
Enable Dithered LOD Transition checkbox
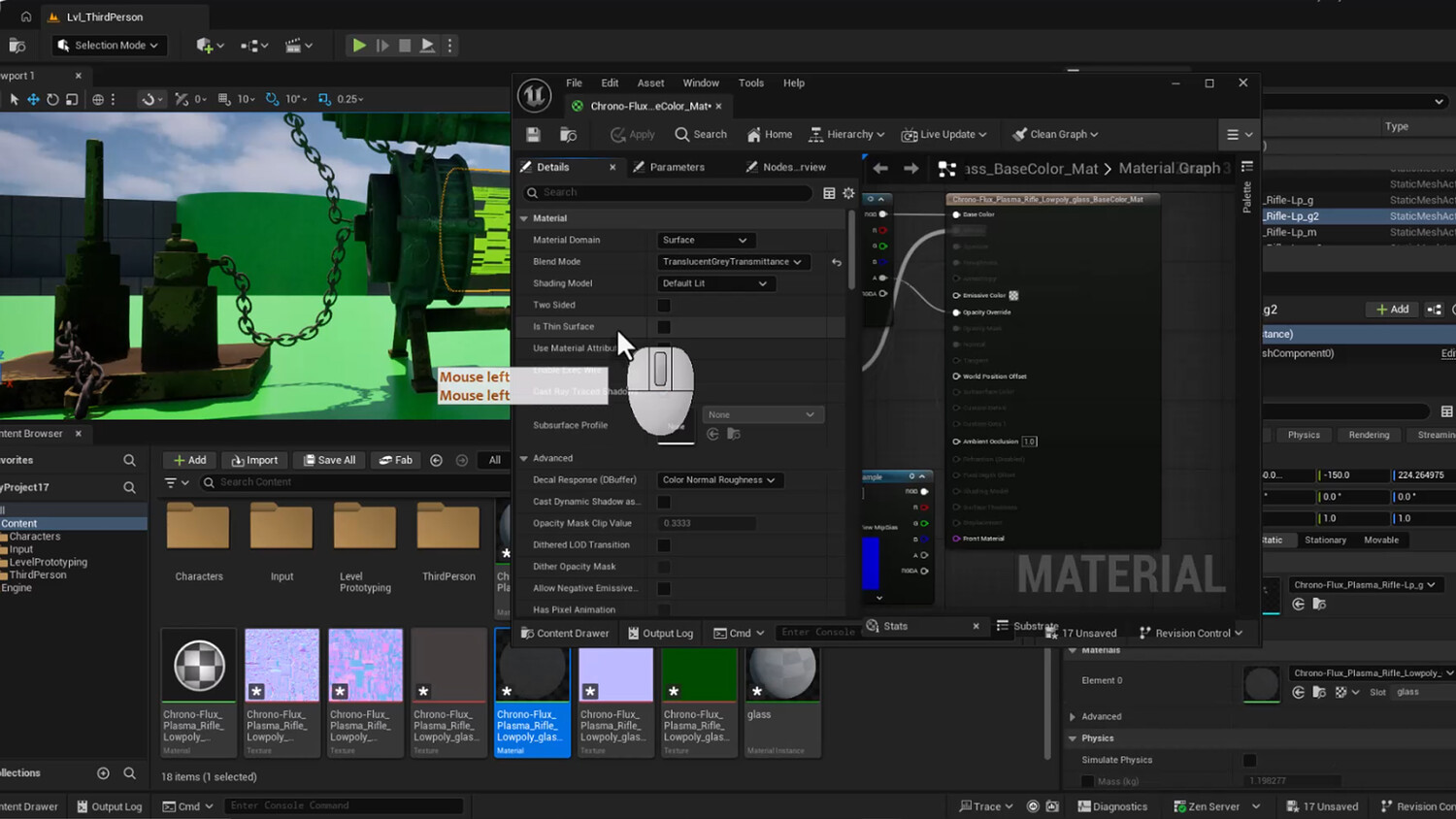click(664, 545)
